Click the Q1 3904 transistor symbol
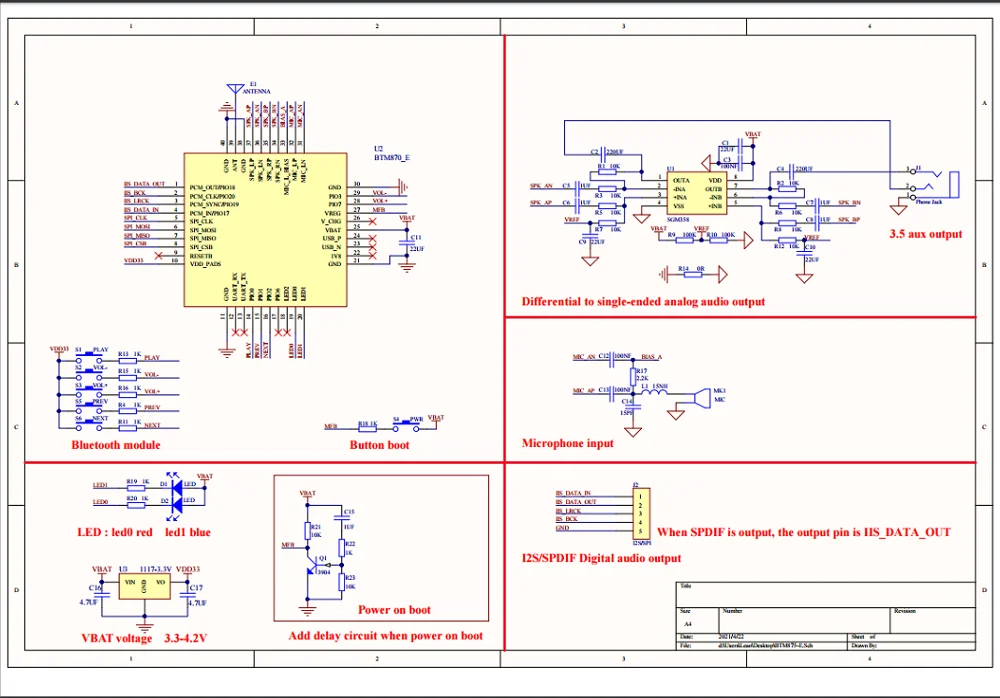 (x=315, y=567)
